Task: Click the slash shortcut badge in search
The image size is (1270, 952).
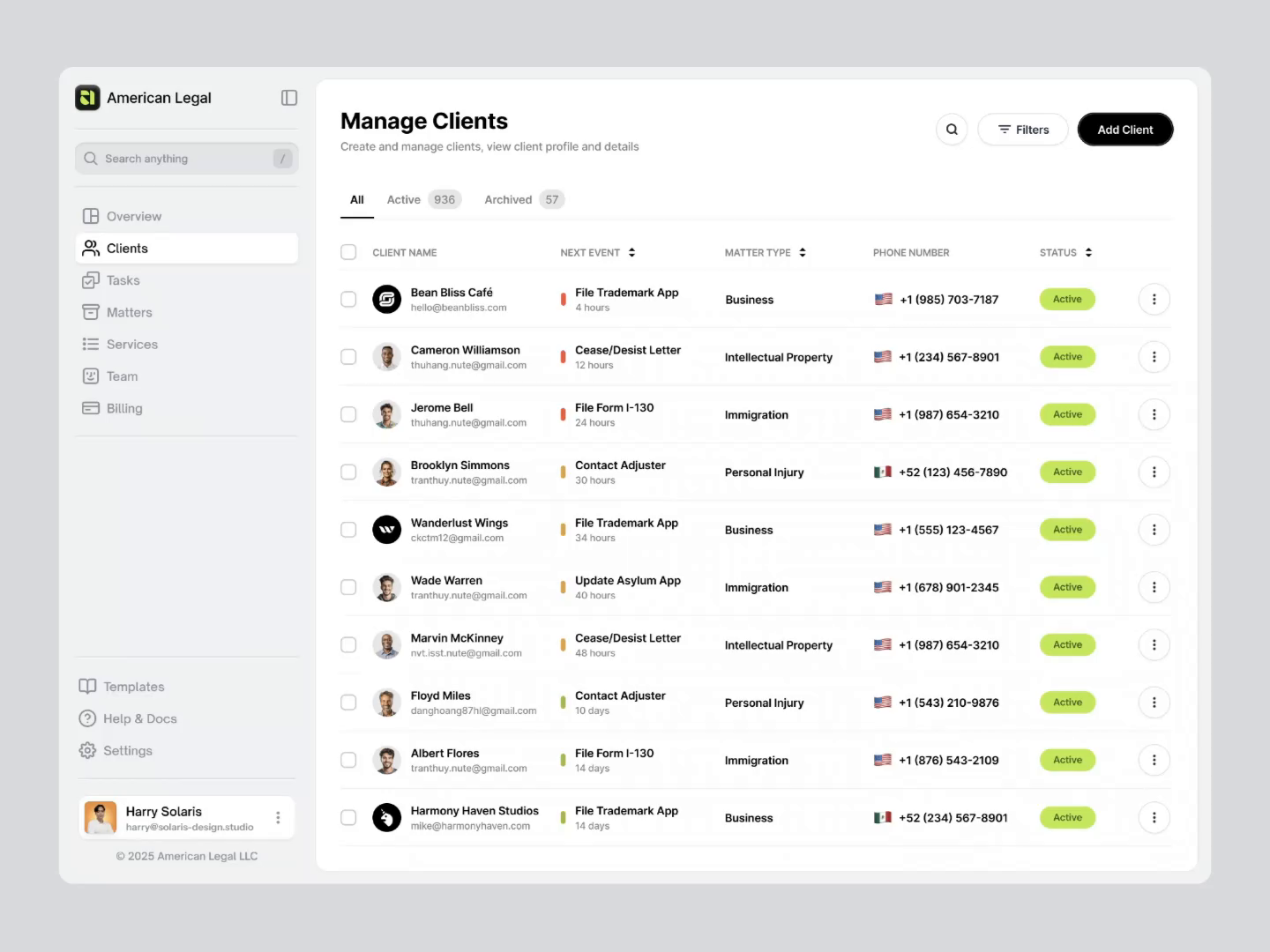Action: pyautogui.click(x=282, y=159)
